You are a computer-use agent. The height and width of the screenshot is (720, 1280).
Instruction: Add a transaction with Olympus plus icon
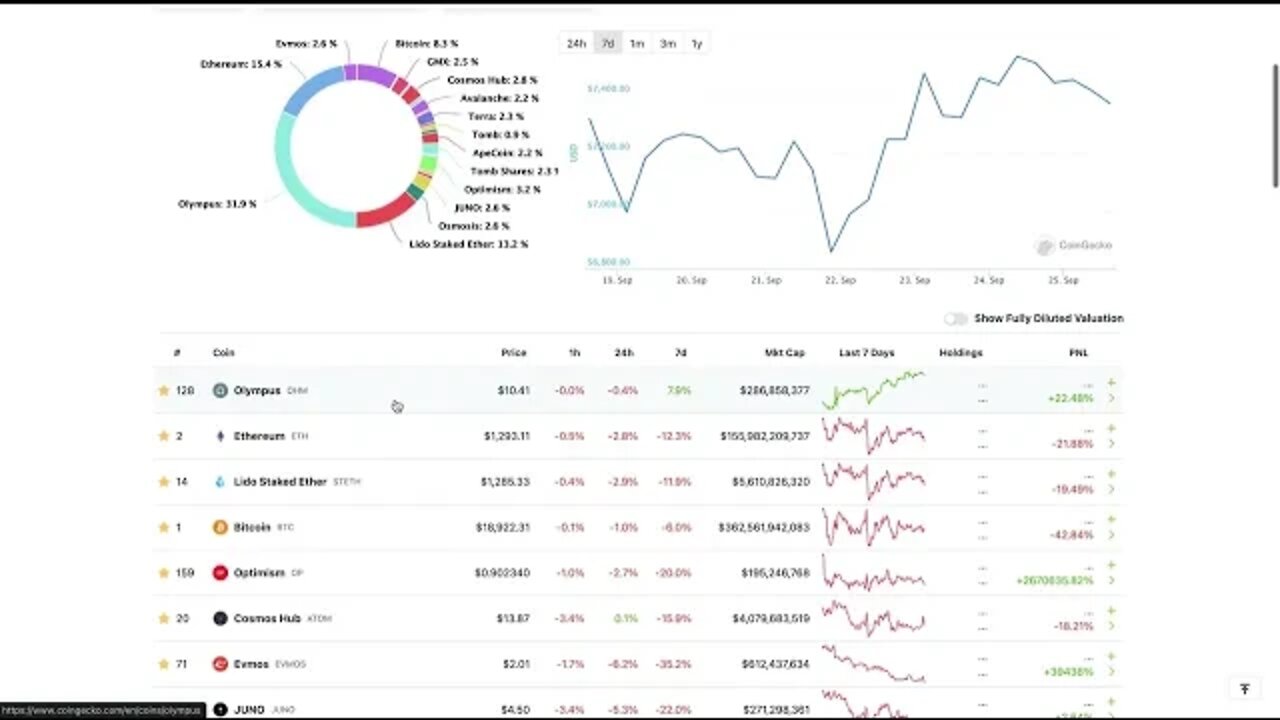[1111, 383]
